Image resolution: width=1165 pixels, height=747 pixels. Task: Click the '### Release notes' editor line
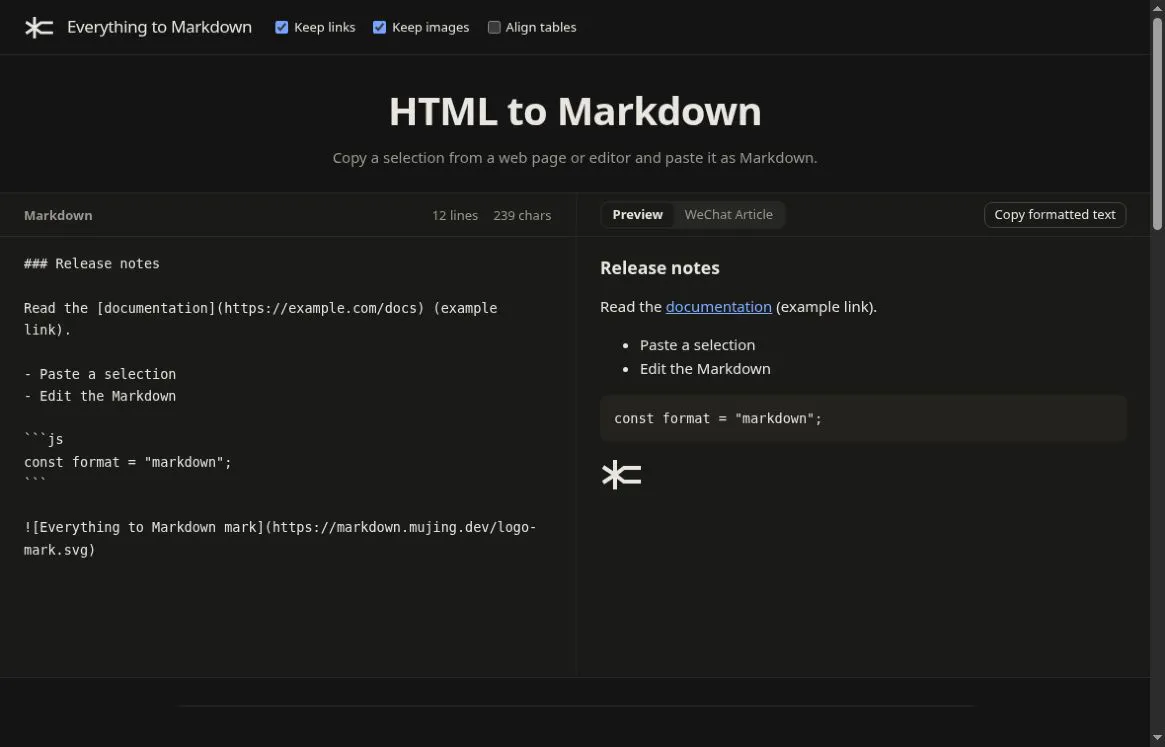point(91,264)
